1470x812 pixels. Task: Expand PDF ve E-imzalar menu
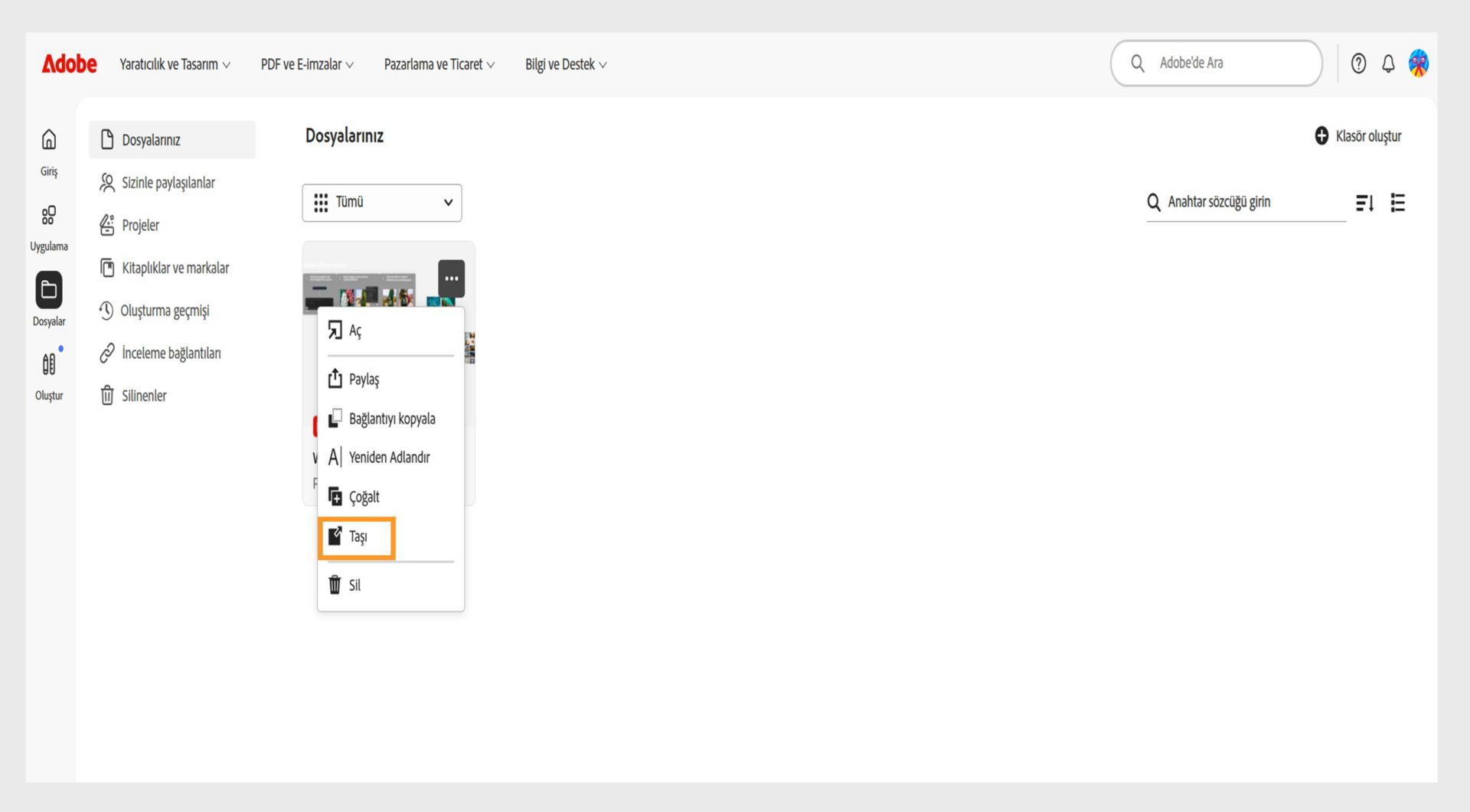(x=307, y=64)
